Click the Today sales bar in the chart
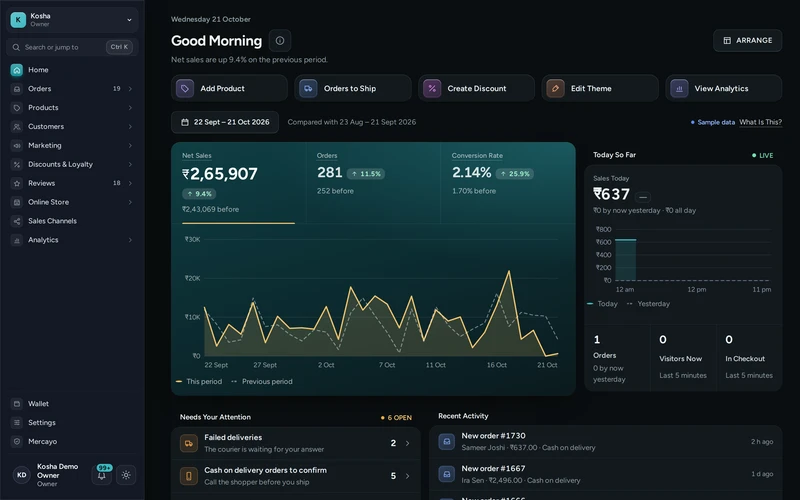The height and width of the screenshot is (500, 800). pyautogui.click(x=626, y=260)
